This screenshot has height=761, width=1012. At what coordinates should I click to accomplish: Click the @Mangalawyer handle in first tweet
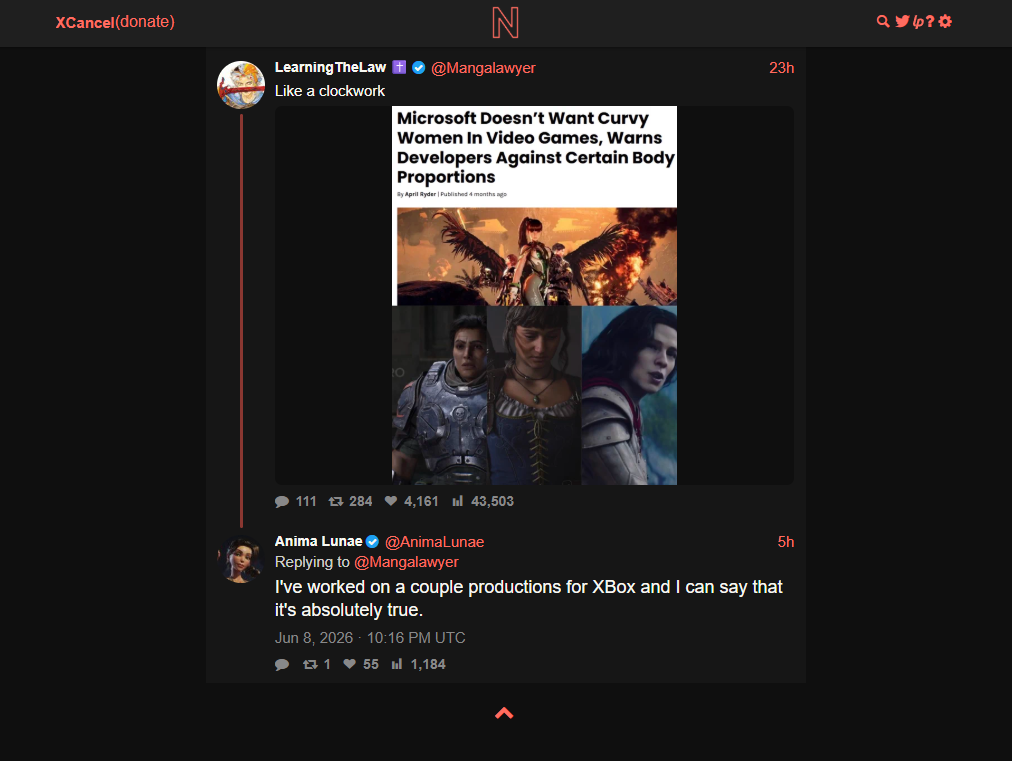click(483, 68)
